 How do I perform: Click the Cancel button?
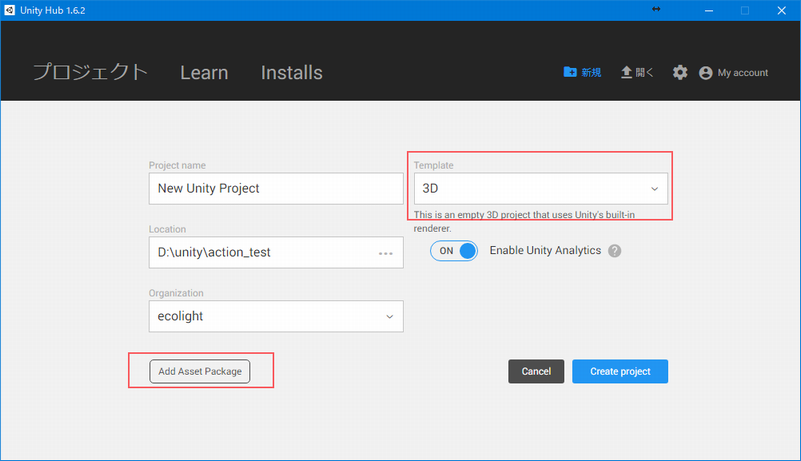536,372
